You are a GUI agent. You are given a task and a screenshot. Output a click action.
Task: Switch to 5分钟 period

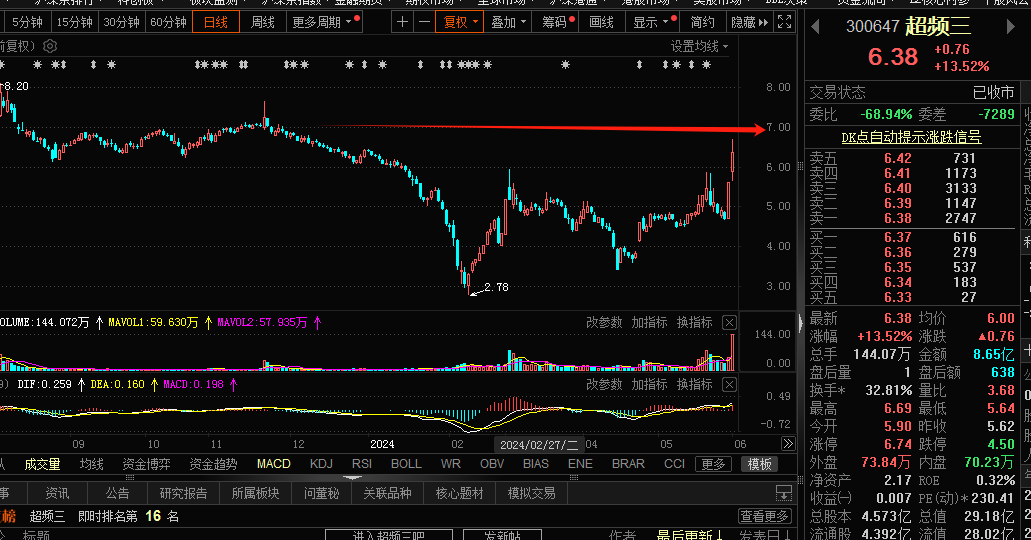(x=27, y=22)
